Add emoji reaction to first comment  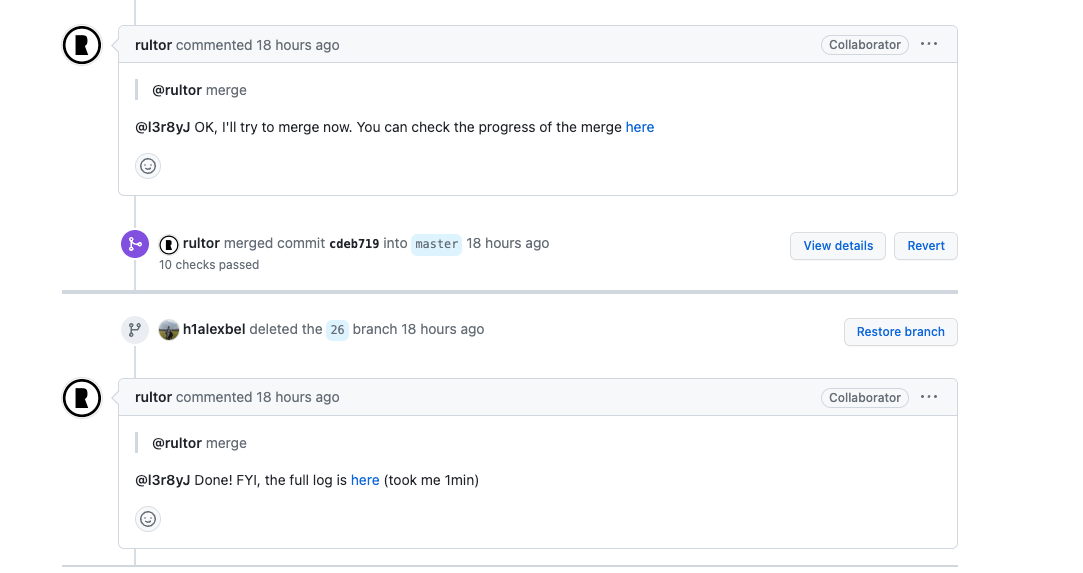tap(148, 166)
